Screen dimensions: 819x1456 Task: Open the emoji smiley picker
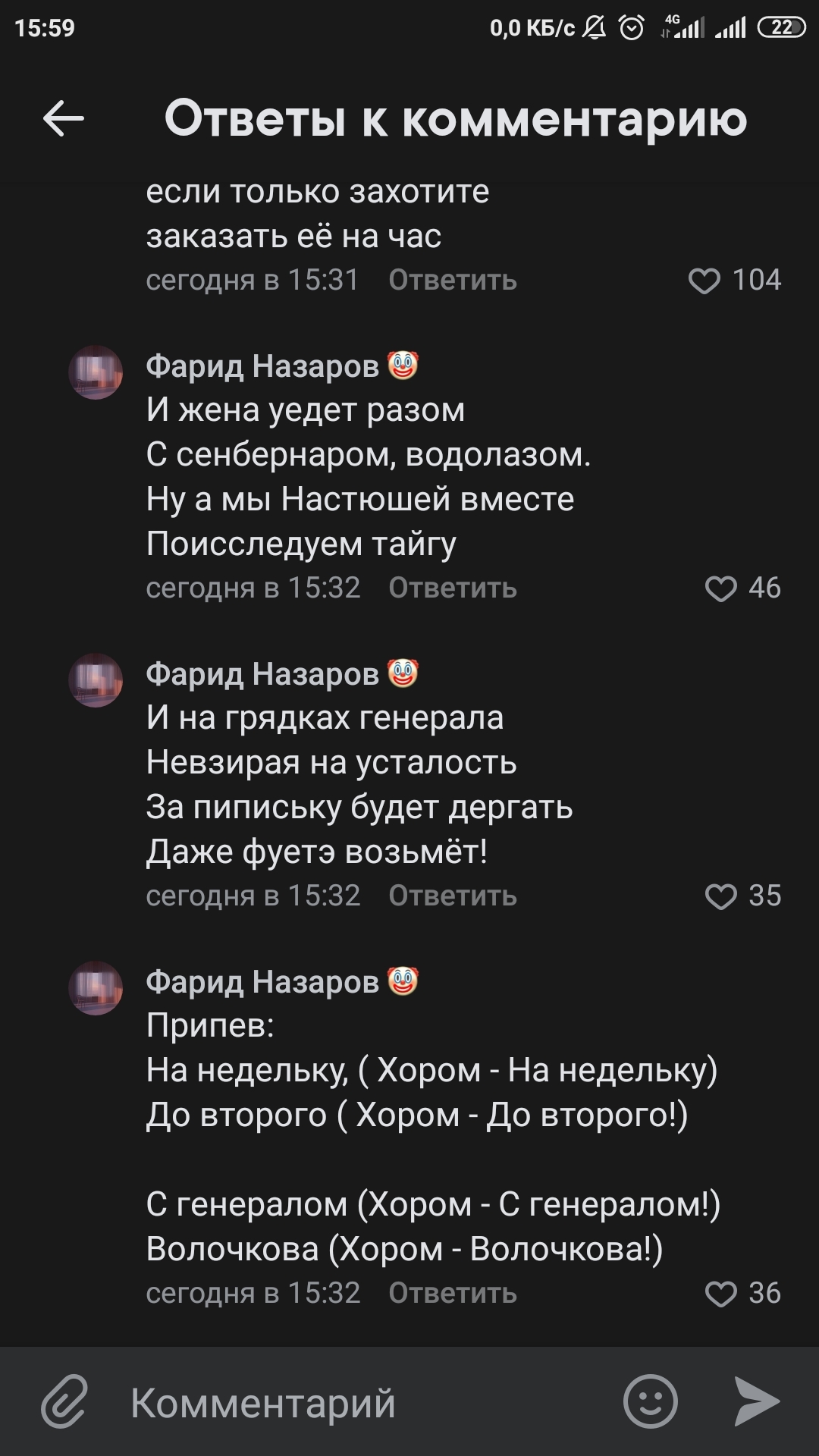650,1401
